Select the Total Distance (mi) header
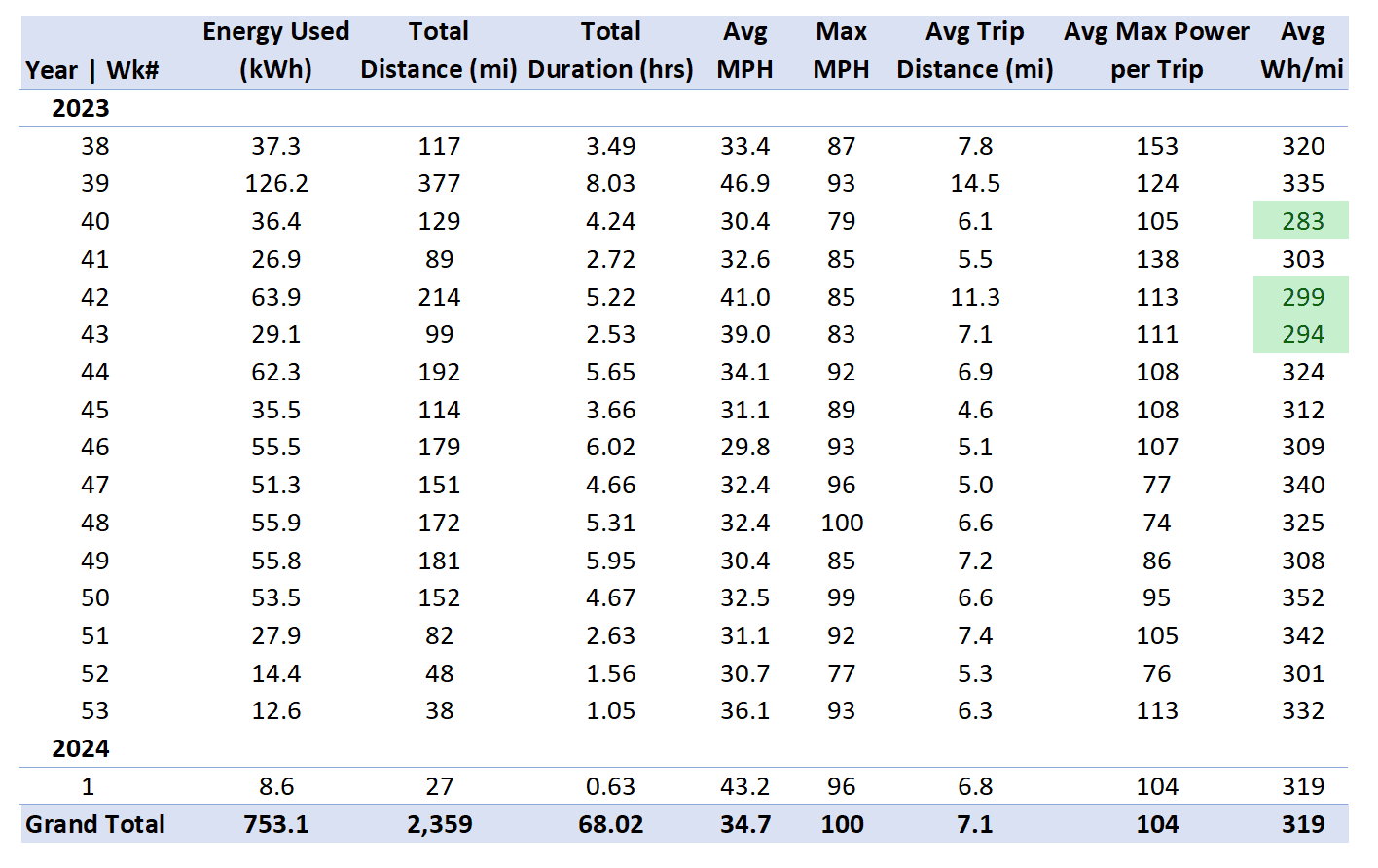This screenshot has height=868, width=1378. [x=439, y=51]
